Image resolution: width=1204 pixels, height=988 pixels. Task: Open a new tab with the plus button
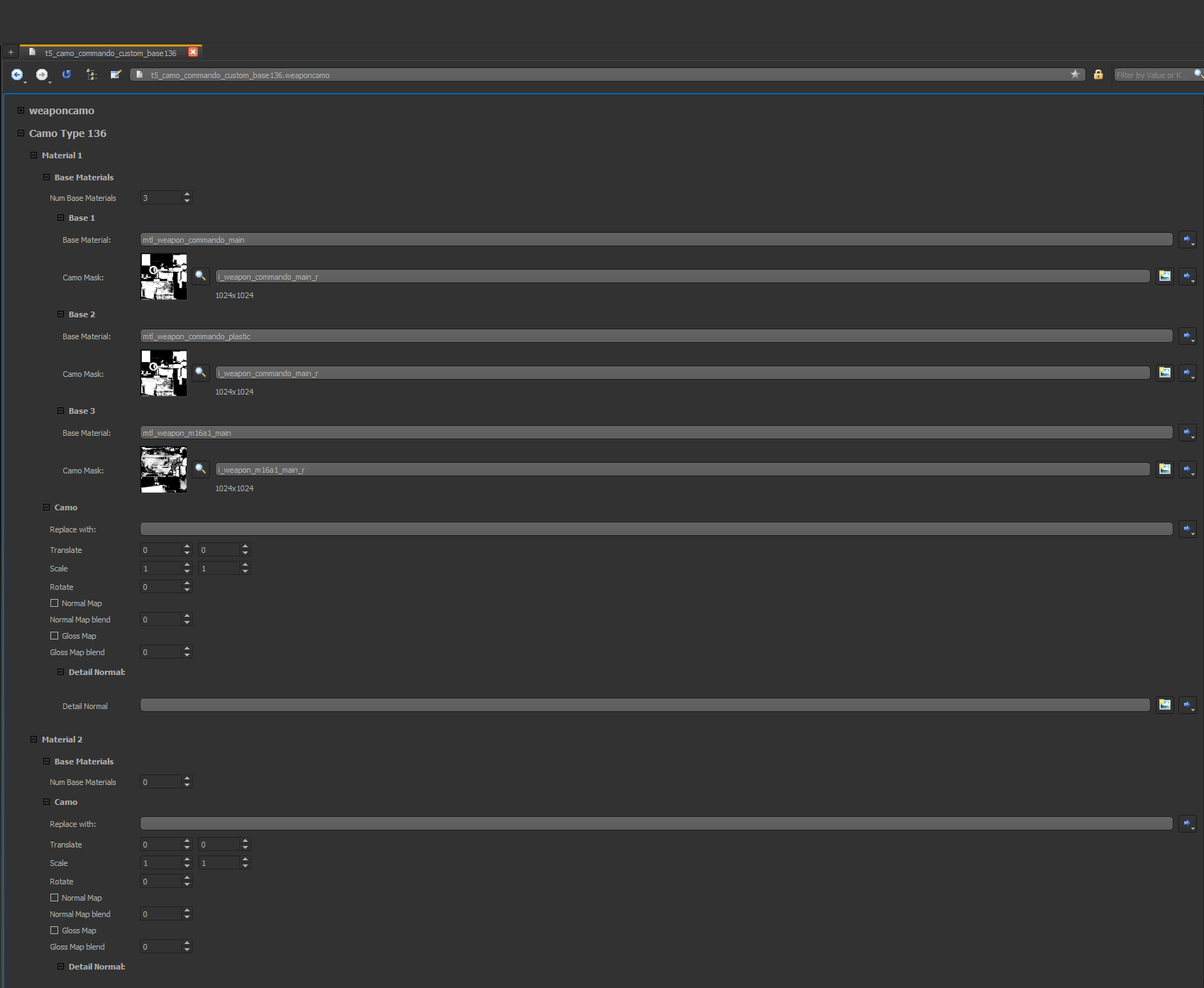pos(11,53)
